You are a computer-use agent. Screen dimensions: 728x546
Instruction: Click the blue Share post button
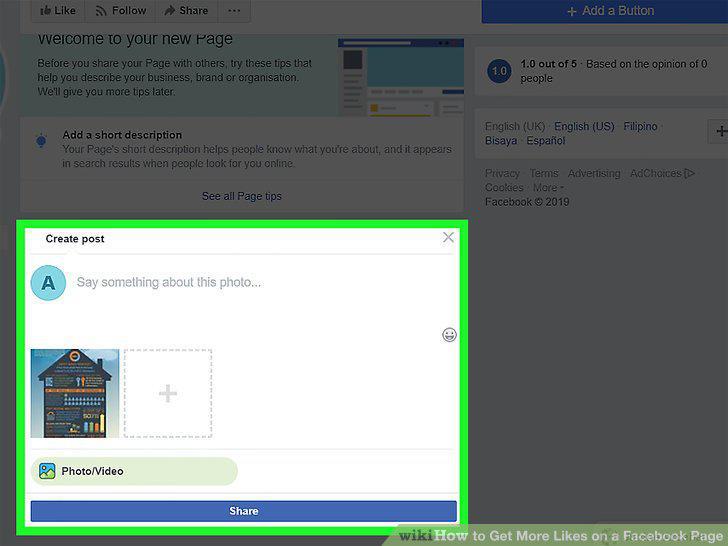point(244,511)
